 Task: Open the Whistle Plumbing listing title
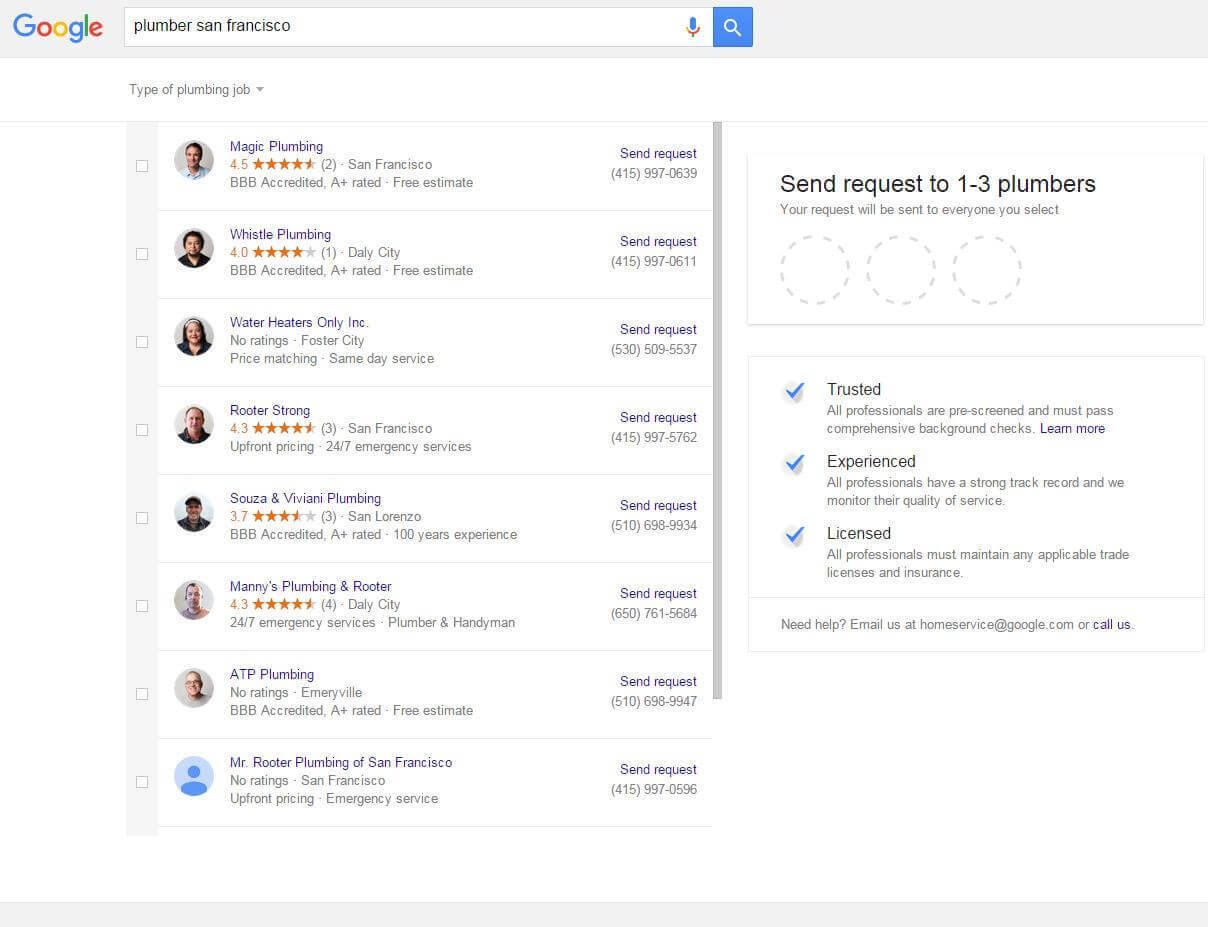click(280, 234)
